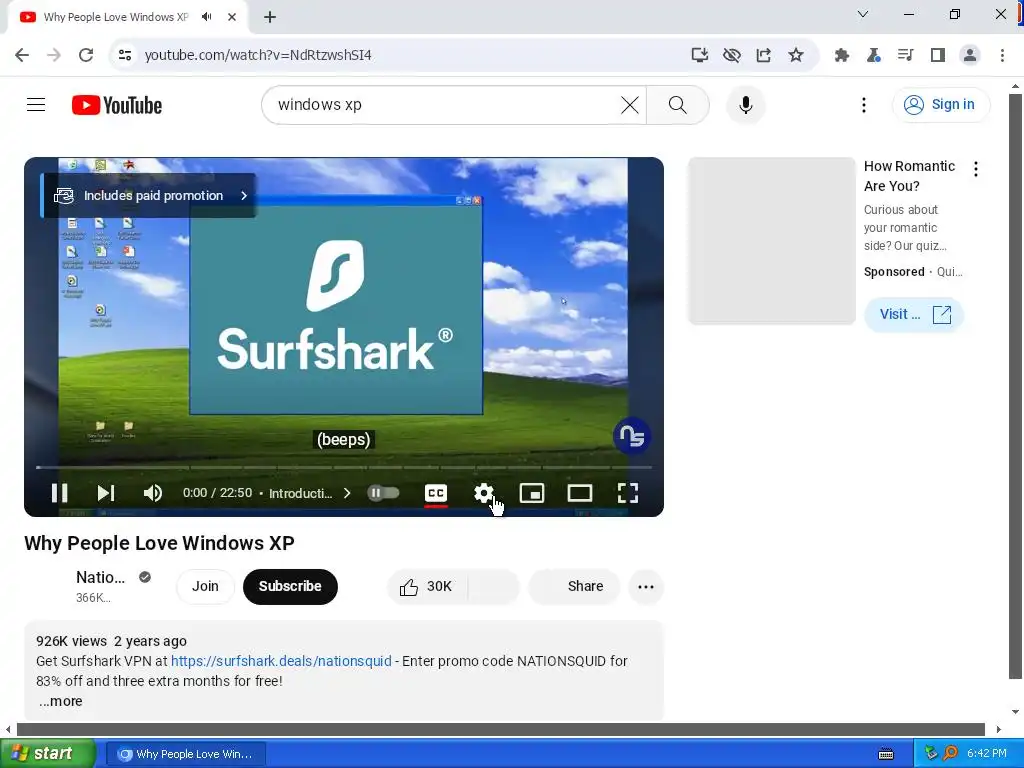1024x768 pixels.
Task: Expand the Introduction chapter chevron
Action: pos(347,493)
